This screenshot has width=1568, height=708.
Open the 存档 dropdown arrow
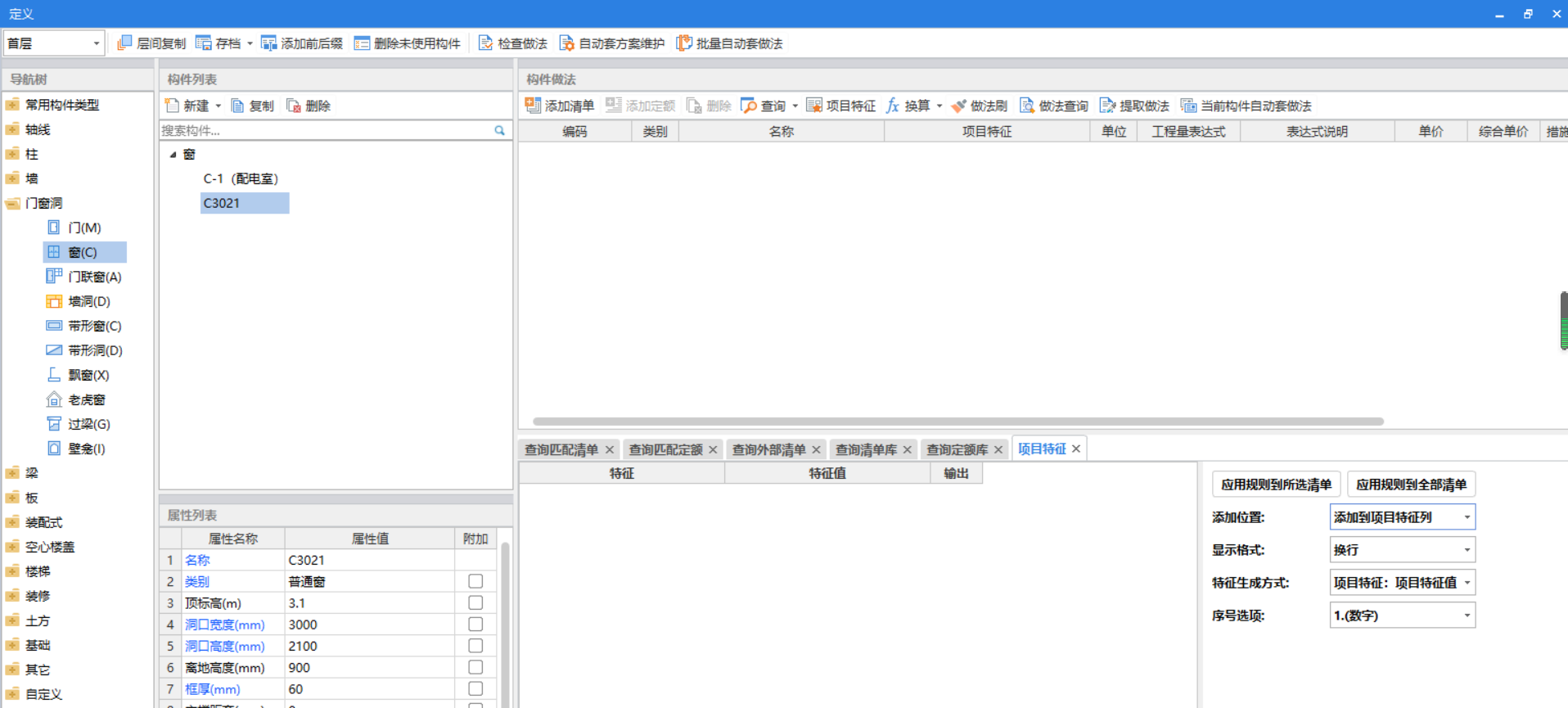pyautogui.click(x=250, y=43)
